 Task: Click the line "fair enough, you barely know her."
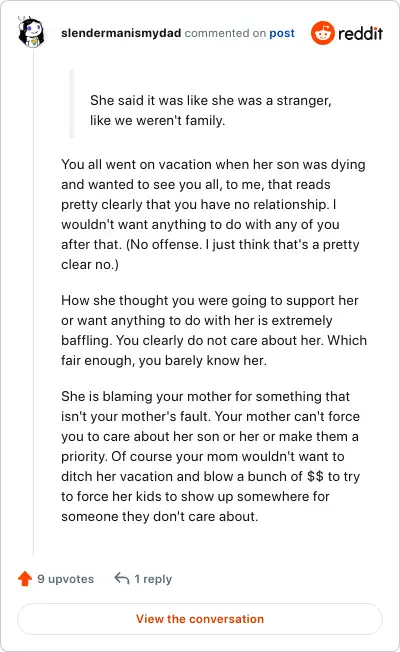pos(164,360)
